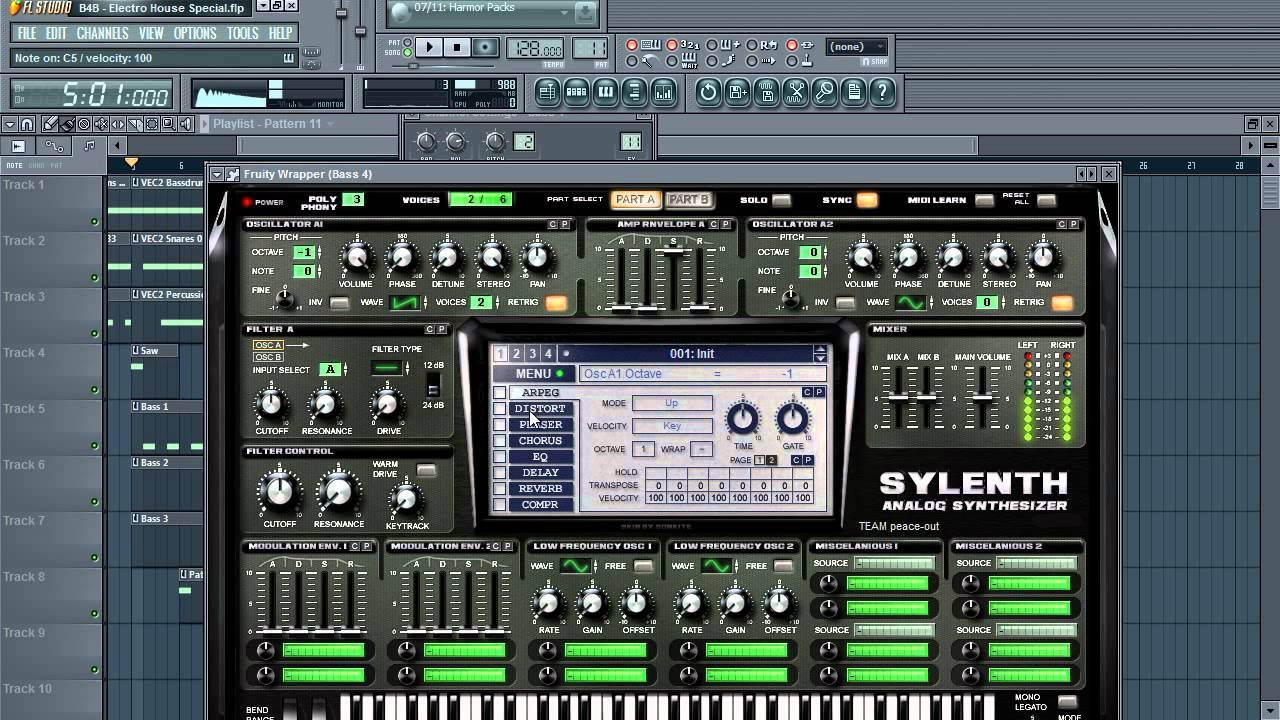Open the OPTIONS menu
This screenshot has width=1280, height=720.
(195, 33)
